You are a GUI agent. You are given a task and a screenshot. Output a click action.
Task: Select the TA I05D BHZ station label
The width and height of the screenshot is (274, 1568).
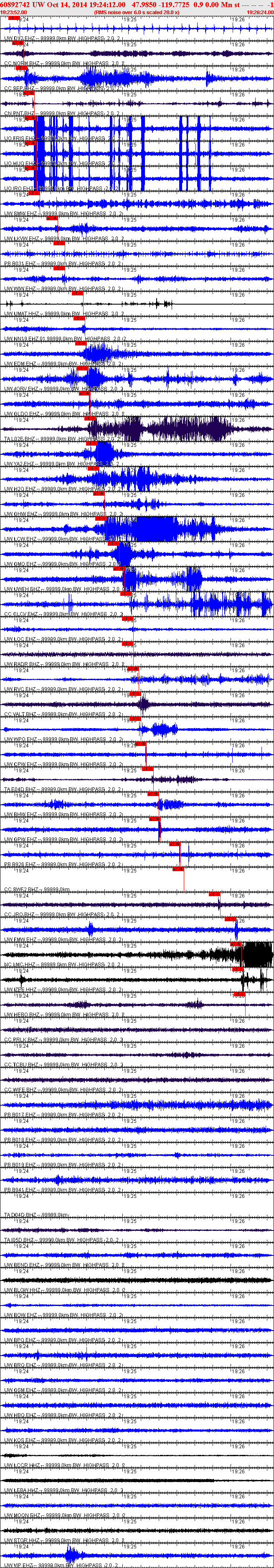click(x=61, y=1239)
